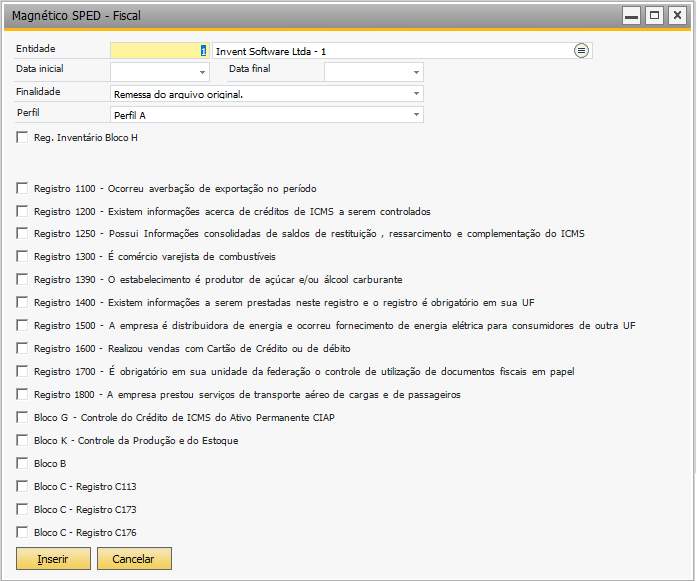Enable Registro 1700 documentos fiscais em papel
This screenshot has height=581, width=697.
pos(22,371)
